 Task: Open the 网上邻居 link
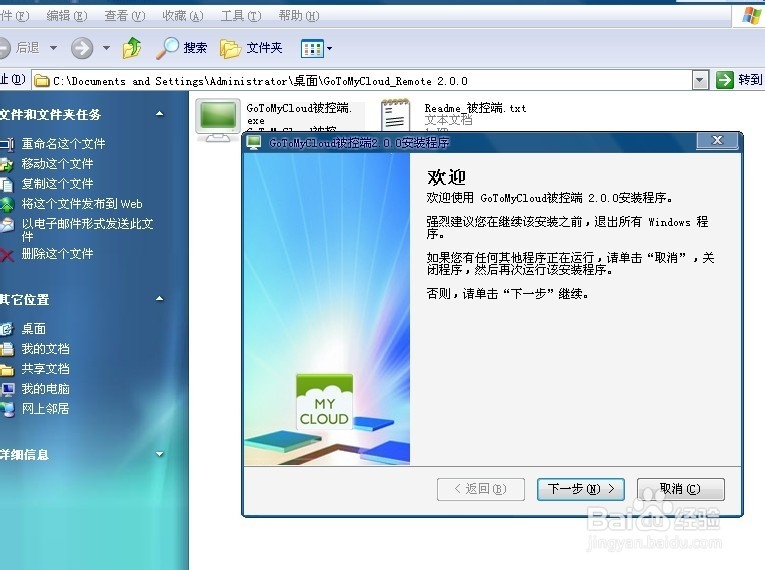[45, 409]
